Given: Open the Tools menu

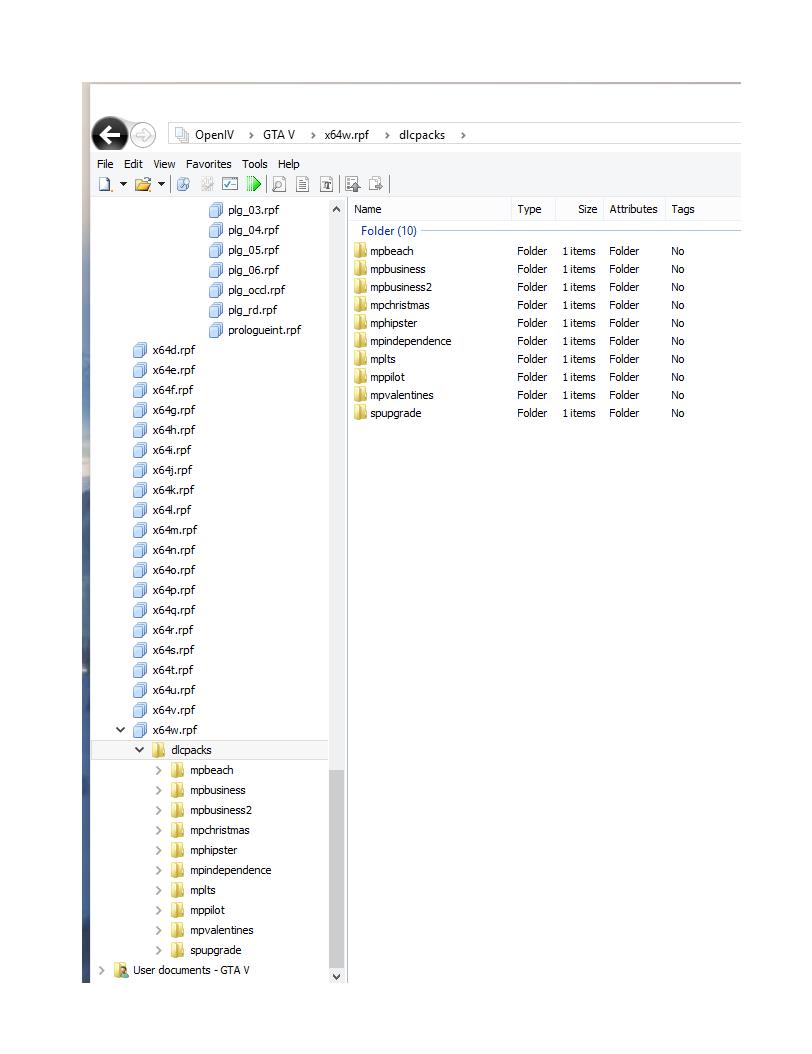Looking at the screenshot, I should pyautogui.click(x=255, y=164).
